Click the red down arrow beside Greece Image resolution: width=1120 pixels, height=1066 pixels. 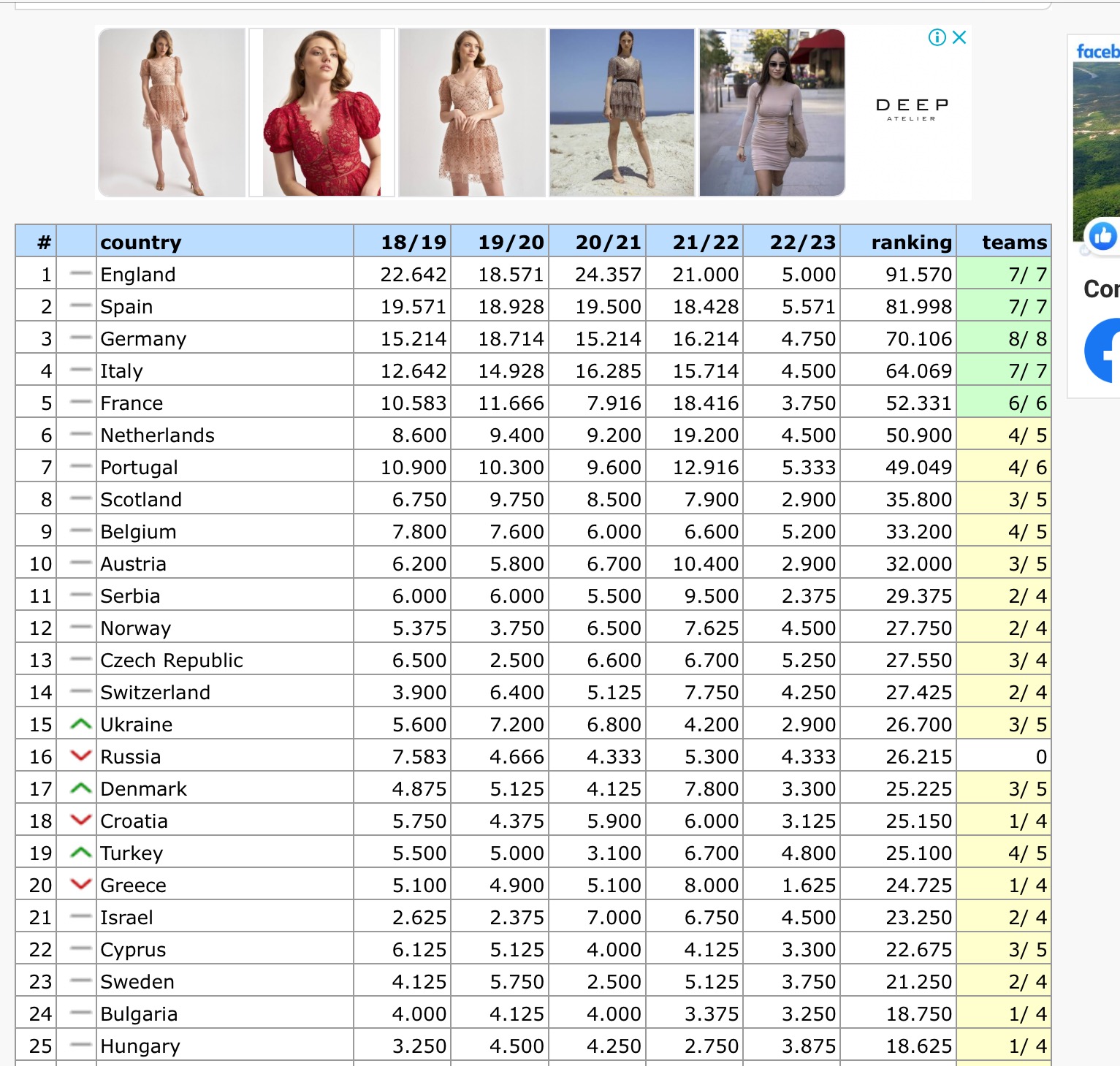coord(80,885)
